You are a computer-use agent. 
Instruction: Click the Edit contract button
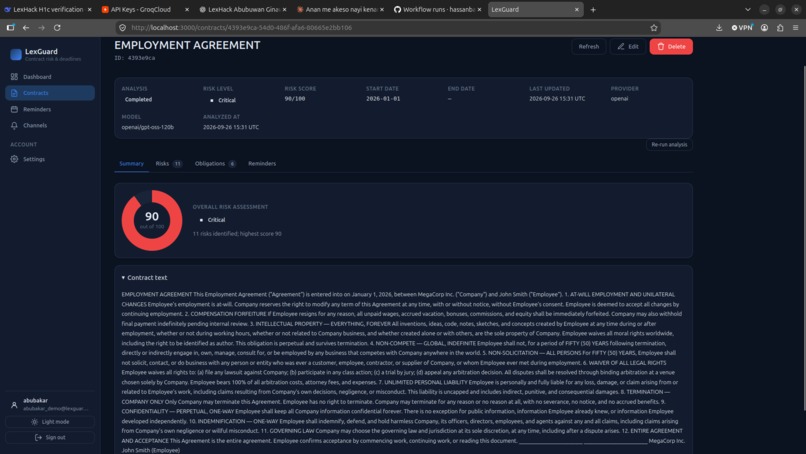628,47
